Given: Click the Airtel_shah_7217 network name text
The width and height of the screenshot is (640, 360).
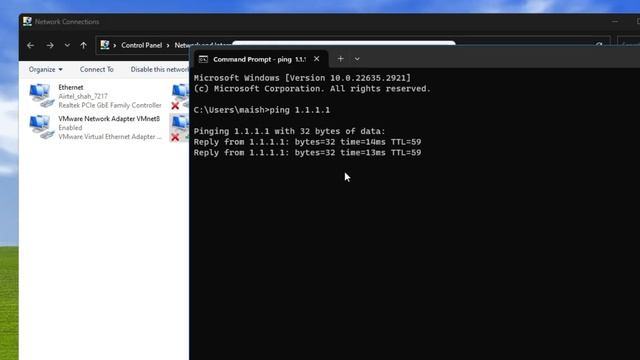Looking at the screenshot, I should [x=83, y=96].
